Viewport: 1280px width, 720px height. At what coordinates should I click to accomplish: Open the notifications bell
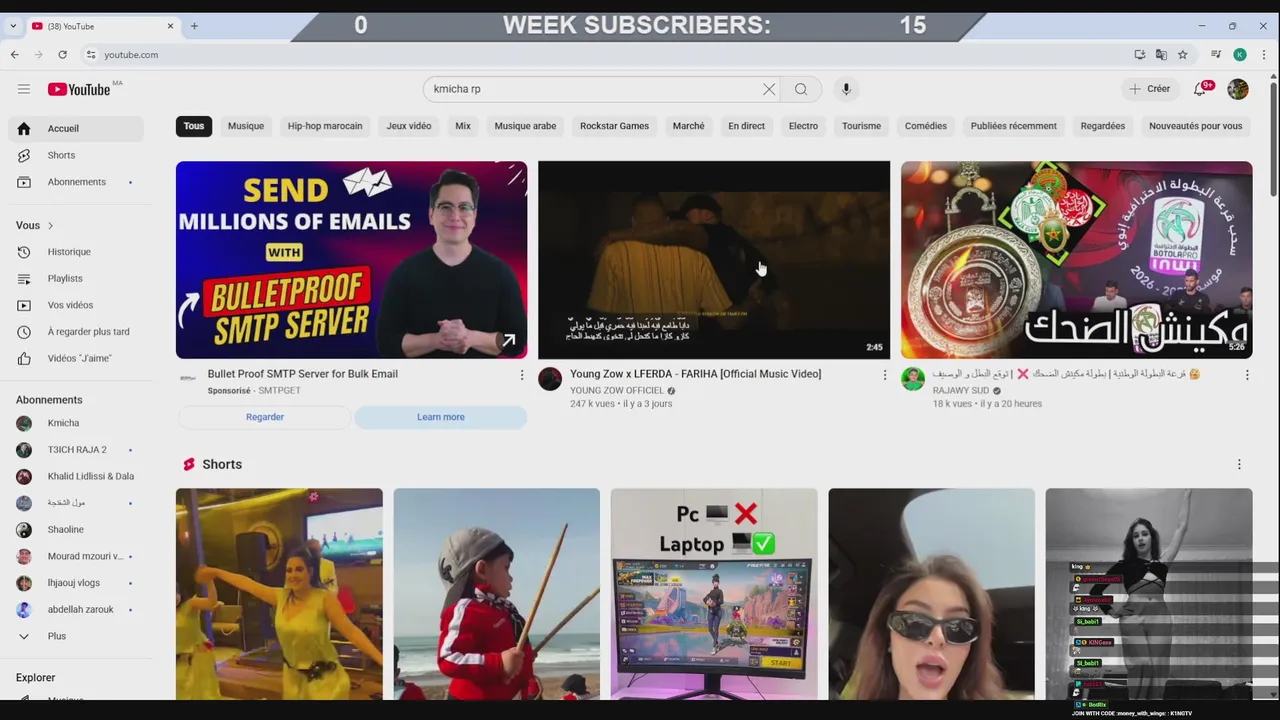click(x=1200, y=89)
